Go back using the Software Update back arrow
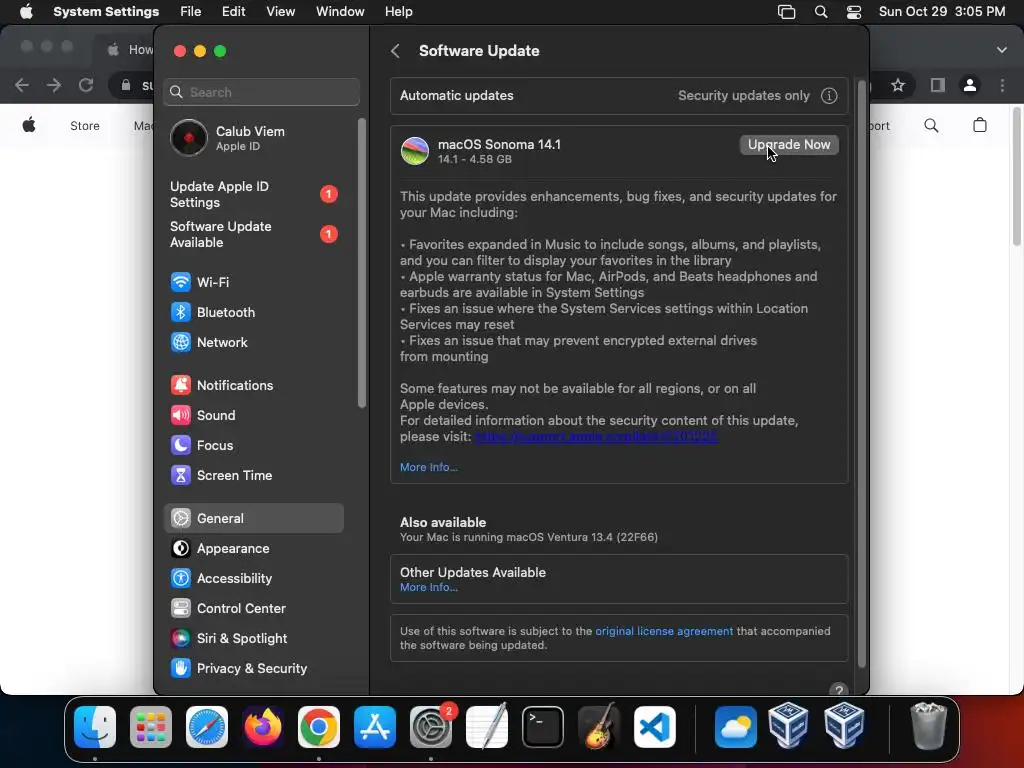The height and width of the screenshot is (768, 1024). click(395, 51)
